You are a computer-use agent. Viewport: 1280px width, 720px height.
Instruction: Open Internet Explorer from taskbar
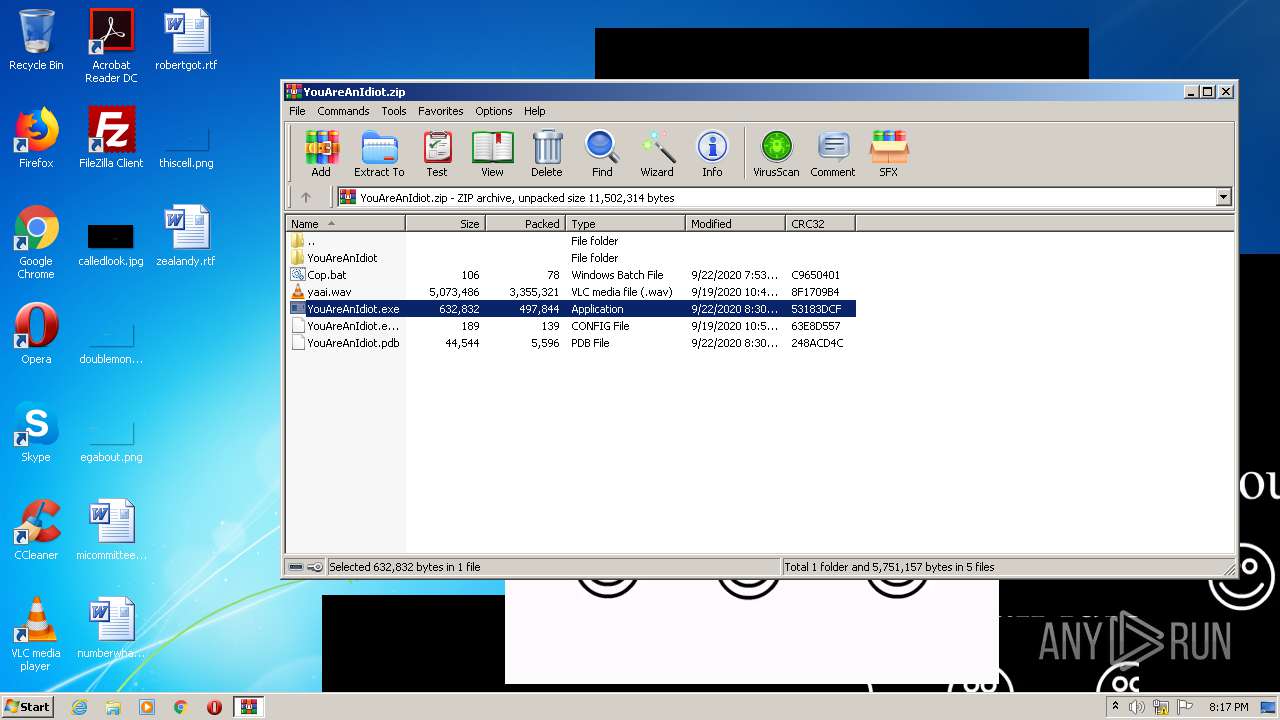click(79, 707)
